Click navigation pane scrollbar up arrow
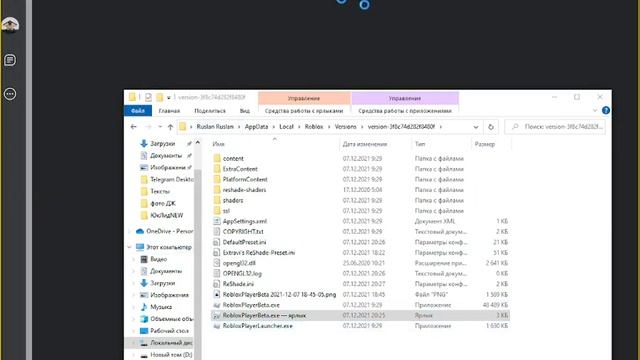Viewport: 640px width, 360px height. [x=198, y=143]
